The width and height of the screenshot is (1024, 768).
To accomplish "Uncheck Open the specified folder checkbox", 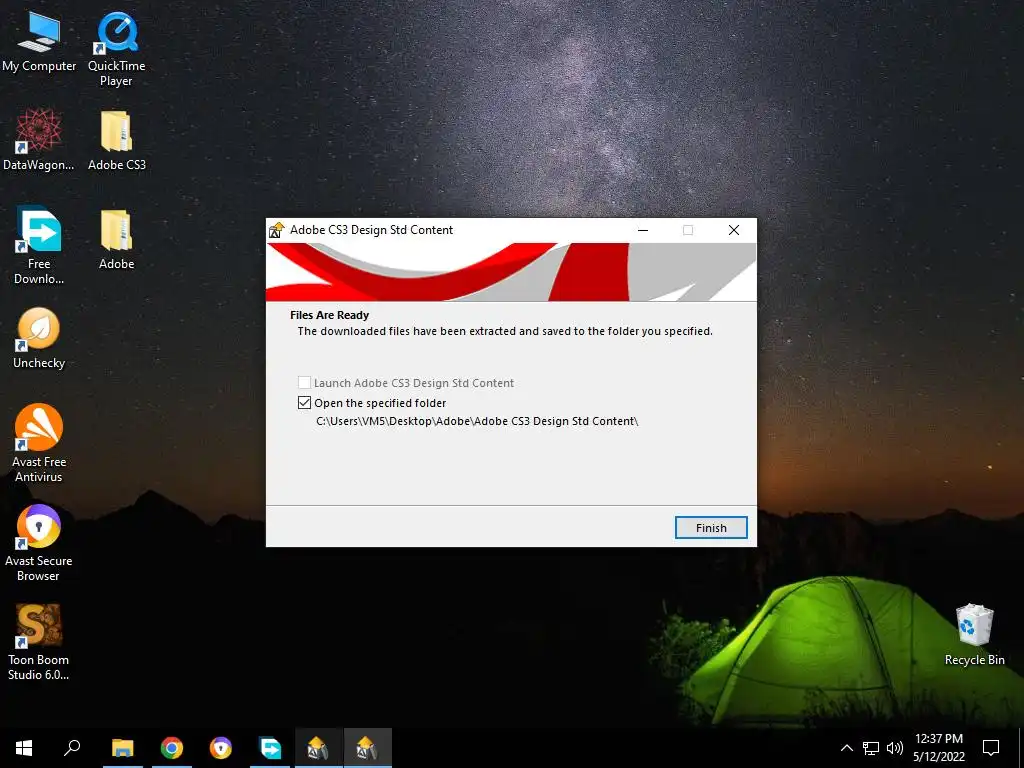I will [304, 403].
